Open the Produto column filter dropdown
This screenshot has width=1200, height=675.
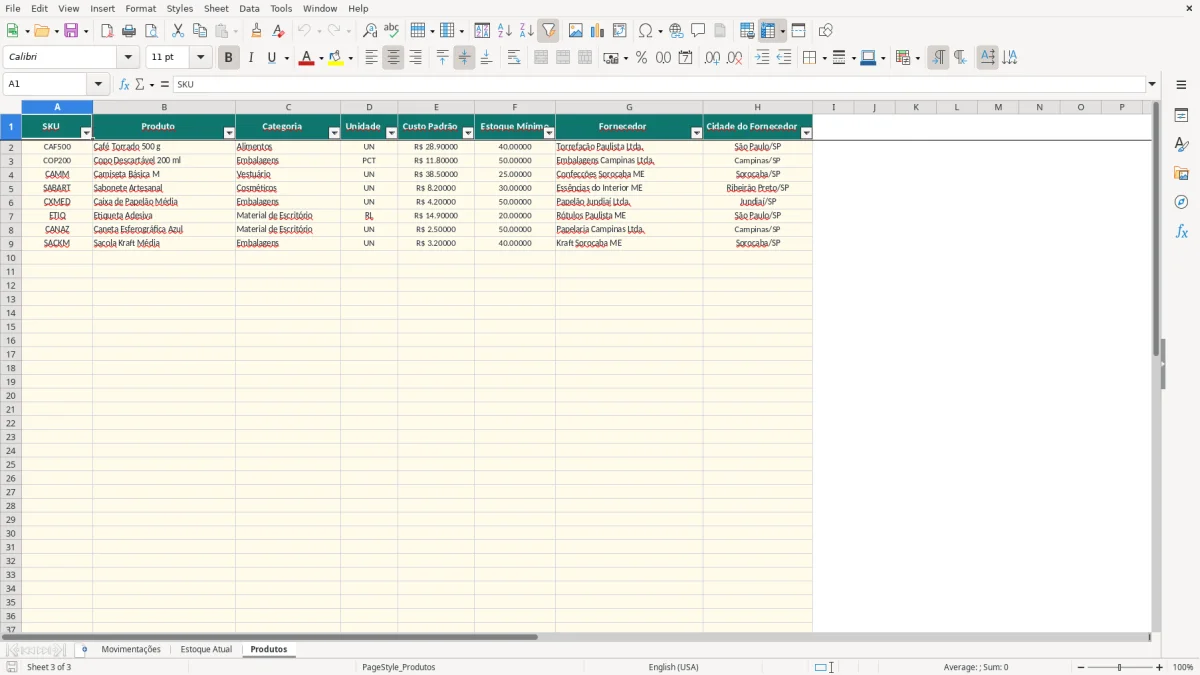(x=229, y=133)
